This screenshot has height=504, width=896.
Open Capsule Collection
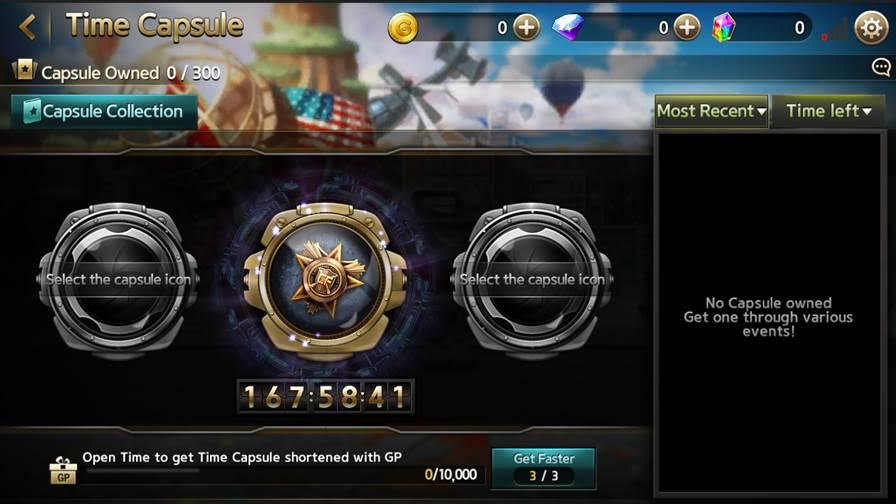(x=105, y=111)
